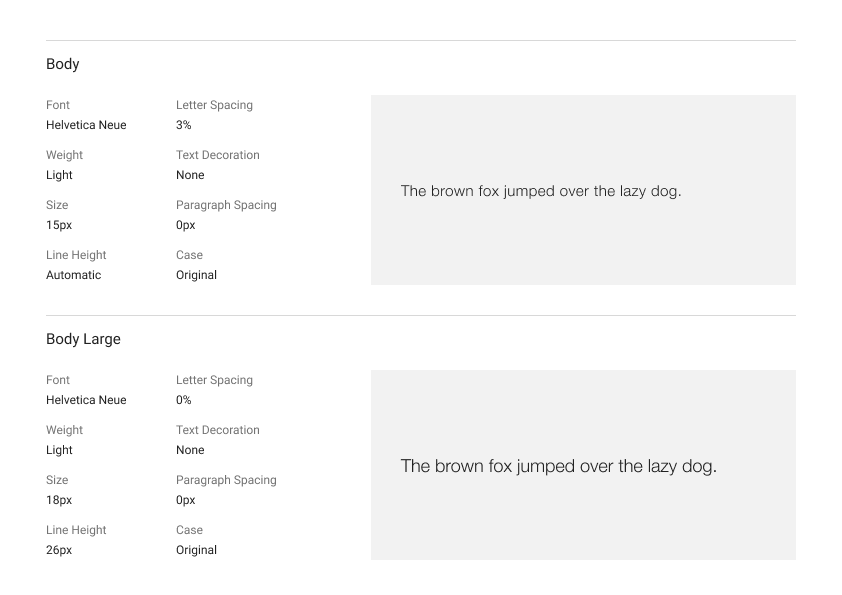
Task: Click the 3% letter spacing value
Action: click(x=183, y=125)
